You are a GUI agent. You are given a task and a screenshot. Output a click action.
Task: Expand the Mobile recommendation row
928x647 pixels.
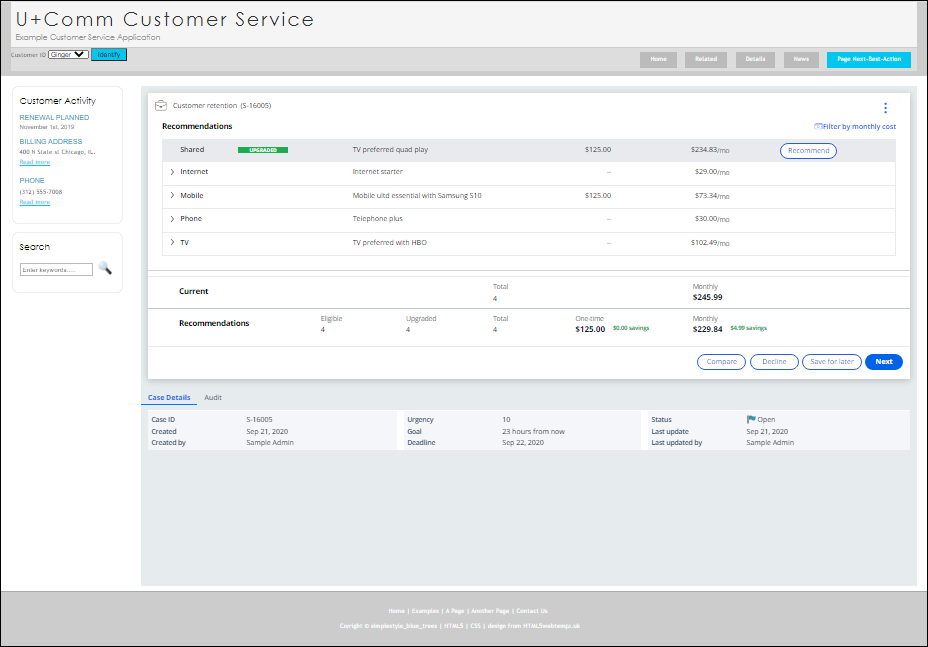(173, 195)
